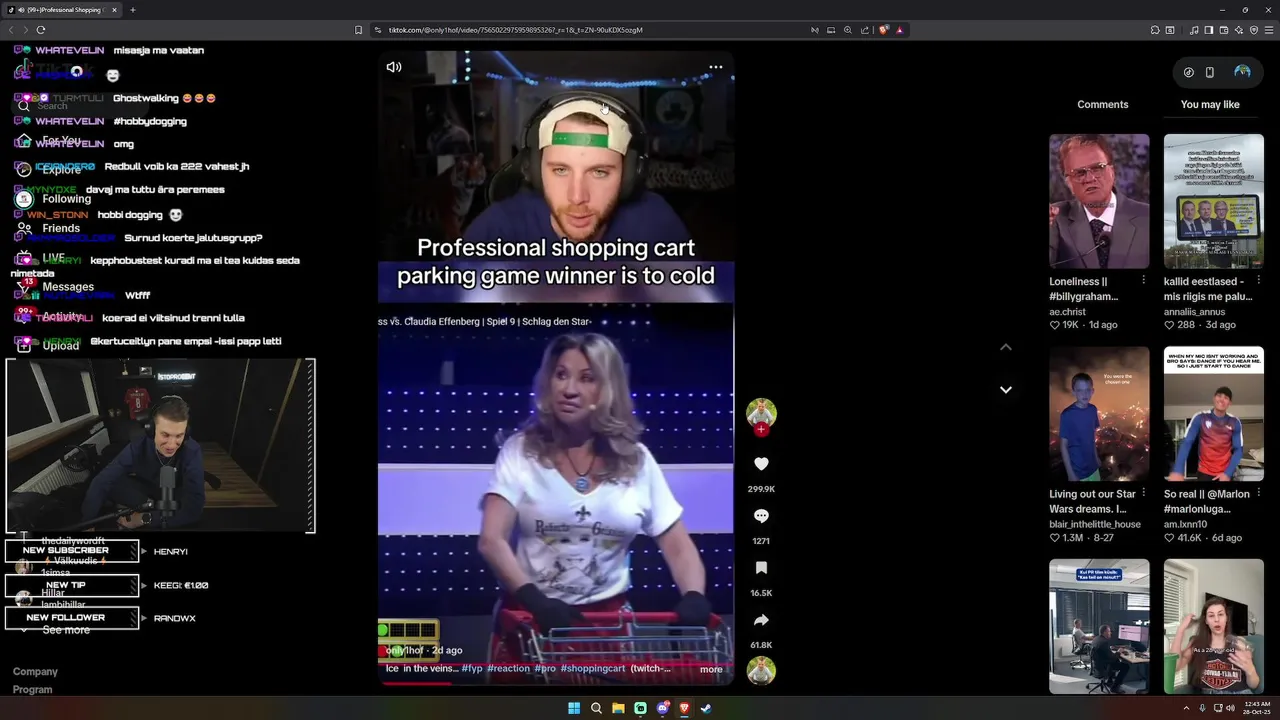Like the video with heart icon
The width and height of the screenshot is (1280, 720).
[761, 464]
